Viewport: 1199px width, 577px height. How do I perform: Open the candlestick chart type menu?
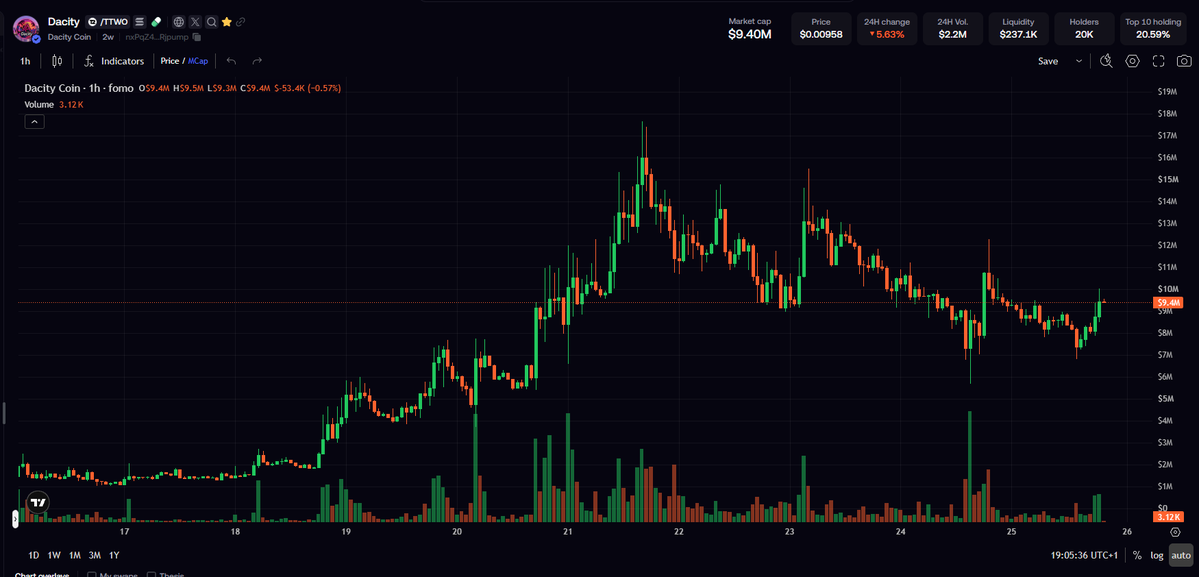pos(57,61)
